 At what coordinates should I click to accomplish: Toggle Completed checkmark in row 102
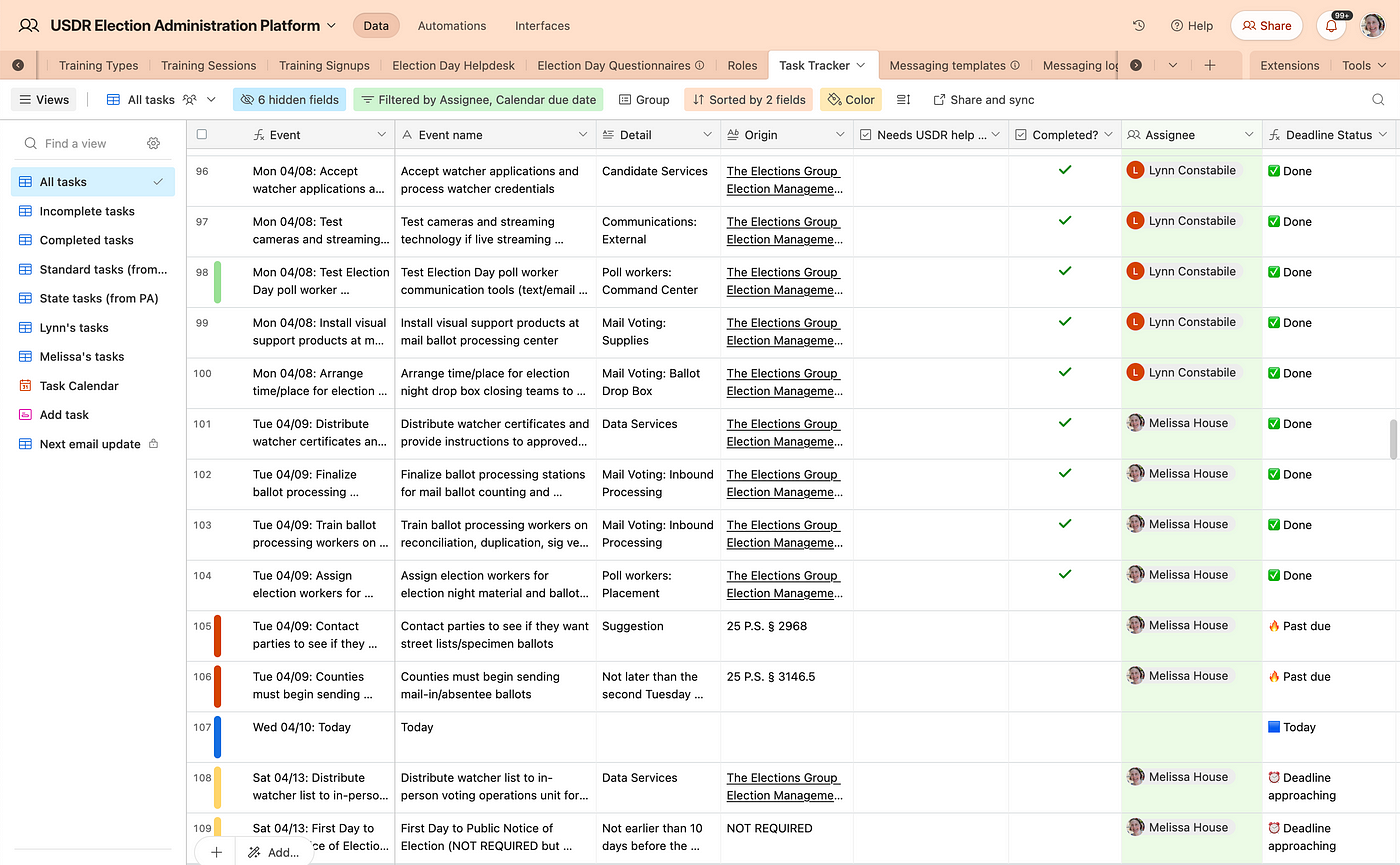[x=1065, y=473]
